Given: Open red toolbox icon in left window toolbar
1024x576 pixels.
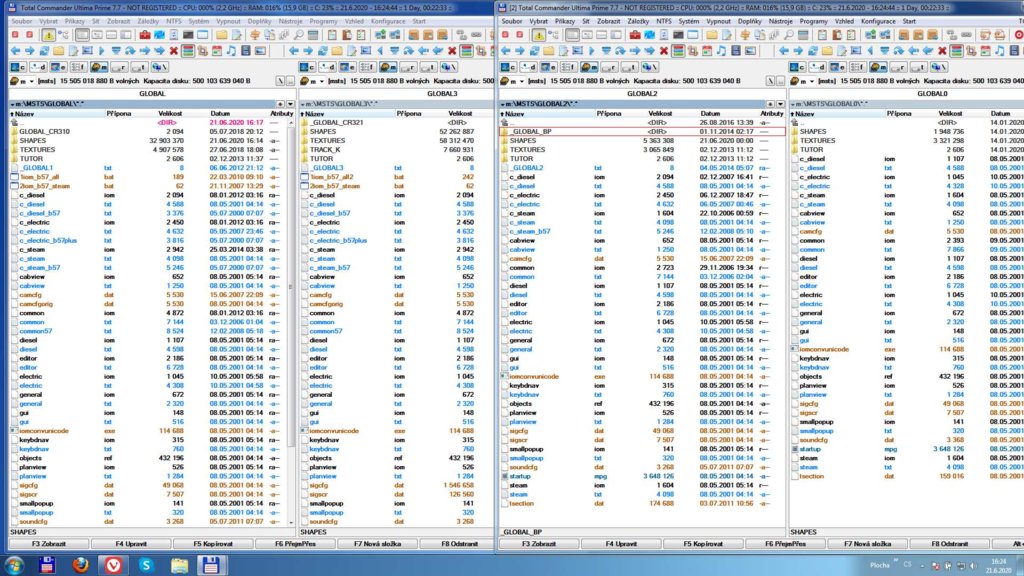Looking at the screenshot, I should tap(145, 35).
